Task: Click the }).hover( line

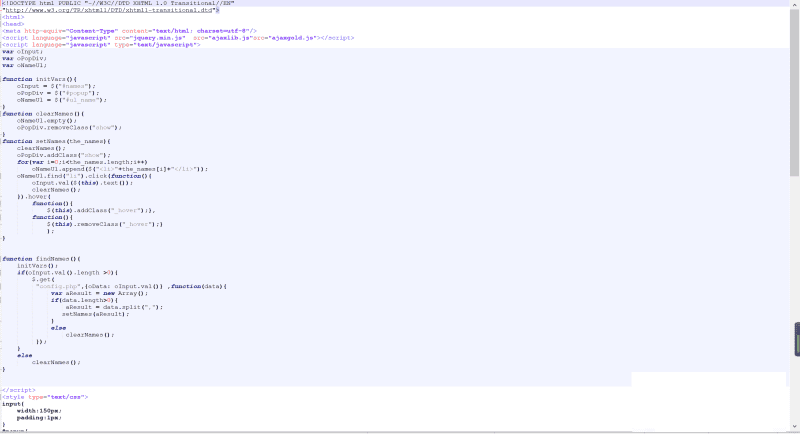Action: (34, 196)
